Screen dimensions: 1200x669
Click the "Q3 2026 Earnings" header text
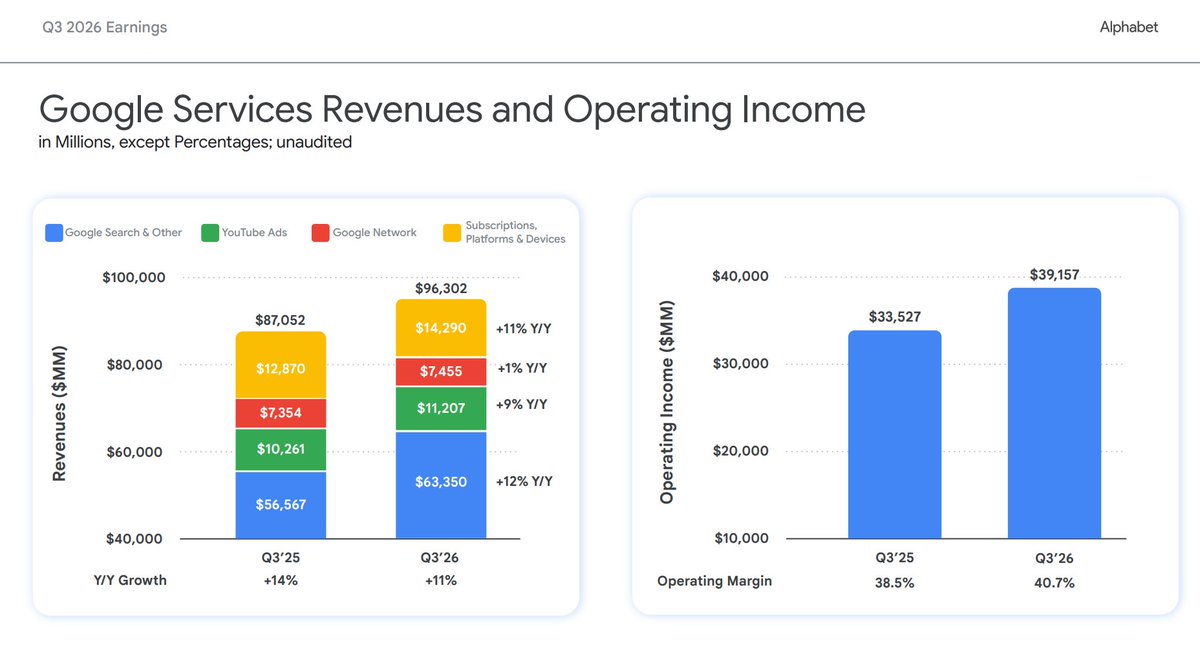pyautogui.click(x=104, y=27)
